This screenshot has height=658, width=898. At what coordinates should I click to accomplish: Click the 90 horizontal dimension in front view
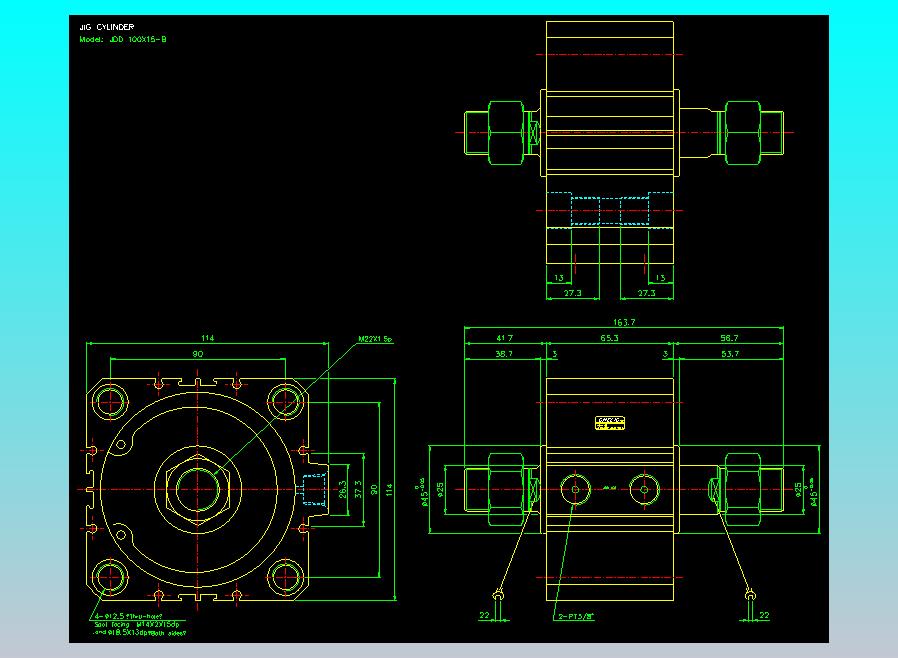click(197, 354)
